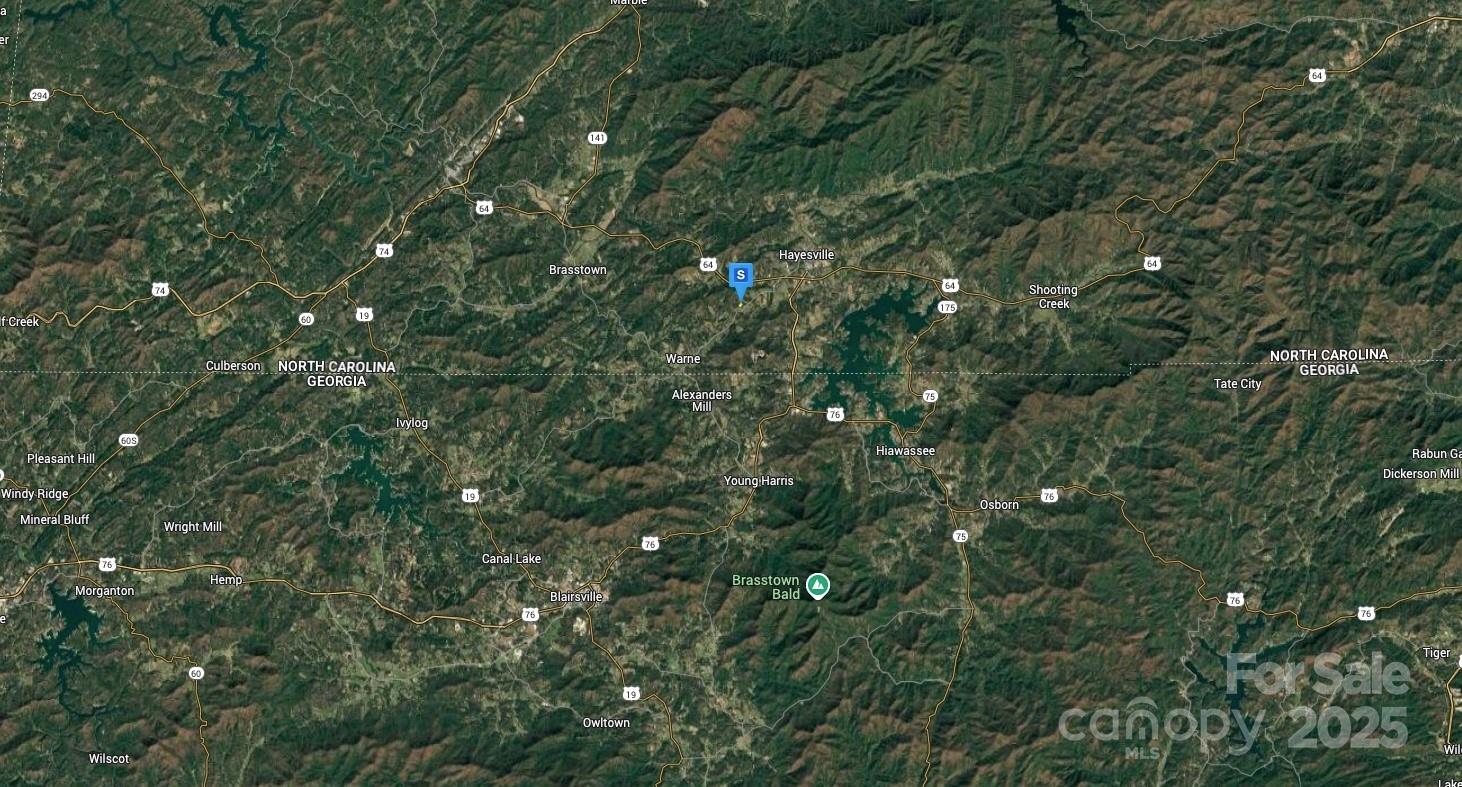Click the route 75 shield near Hiawassee

[930, 396]
